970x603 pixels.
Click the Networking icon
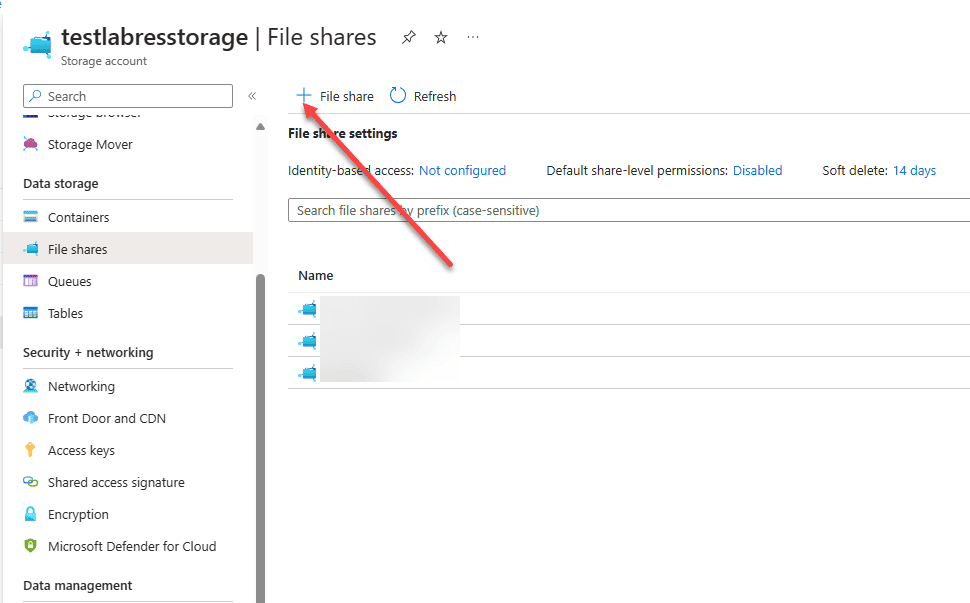coord(30,386)
